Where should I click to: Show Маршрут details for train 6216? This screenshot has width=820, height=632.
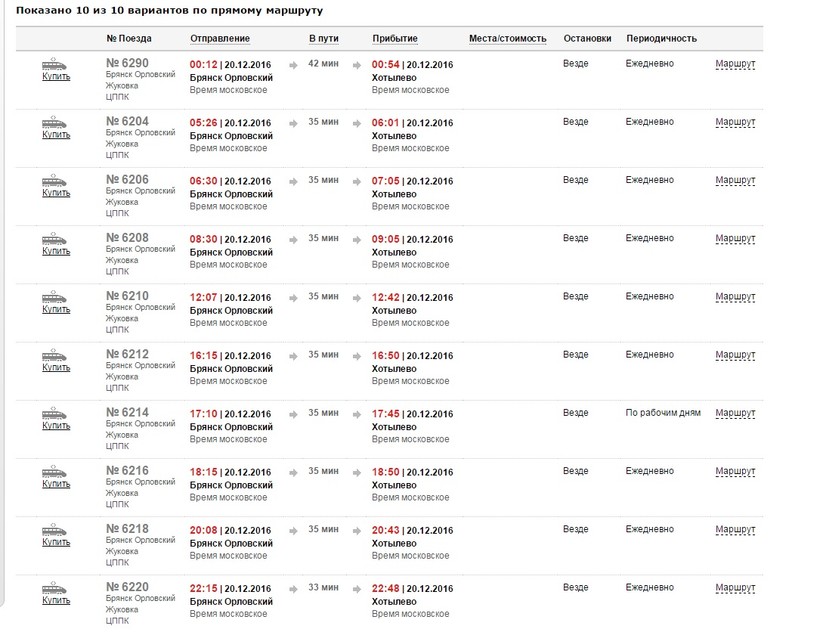(x=735, y=471)
